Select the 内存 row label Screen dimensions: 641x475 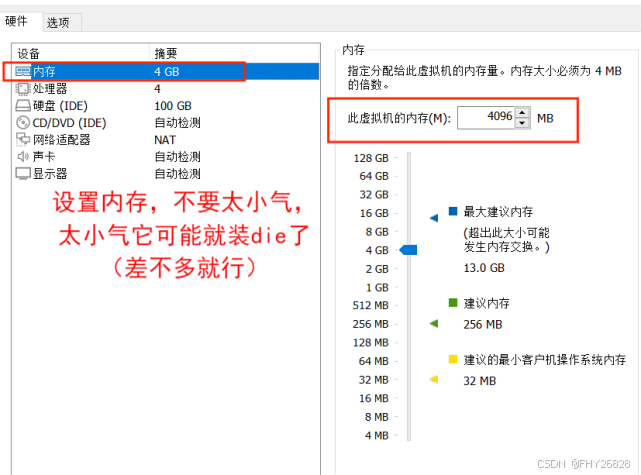(x=44, y=72)
